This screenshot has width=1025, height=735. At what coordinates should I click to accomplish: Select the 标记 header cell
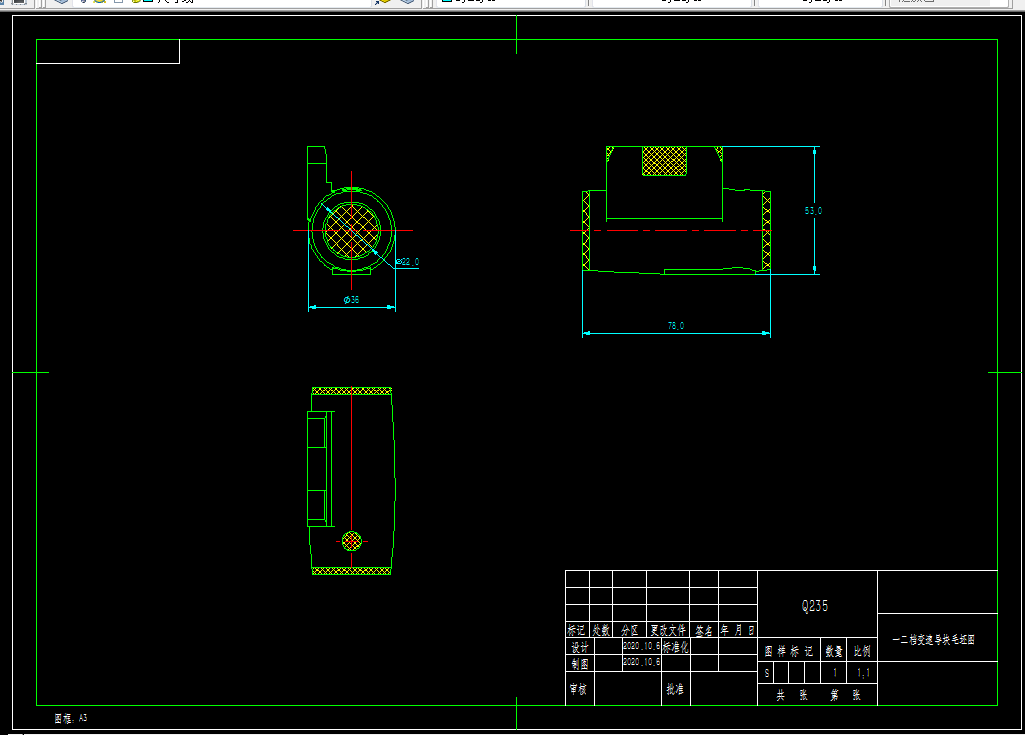point(577,630)
